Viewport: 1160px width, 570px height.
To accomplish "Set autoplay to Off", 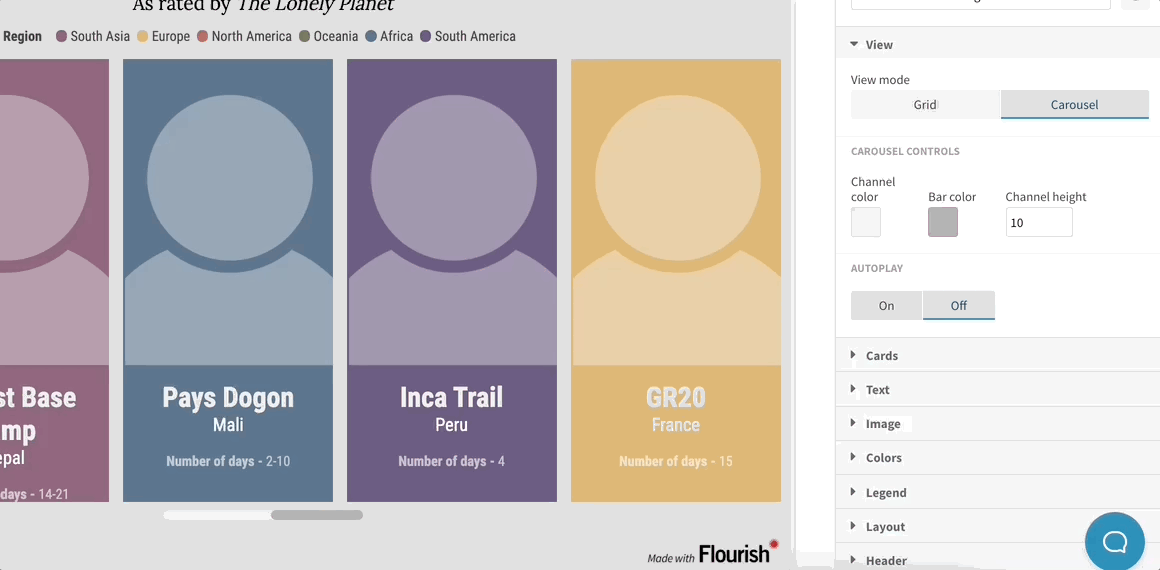I will tap(958, 306).
